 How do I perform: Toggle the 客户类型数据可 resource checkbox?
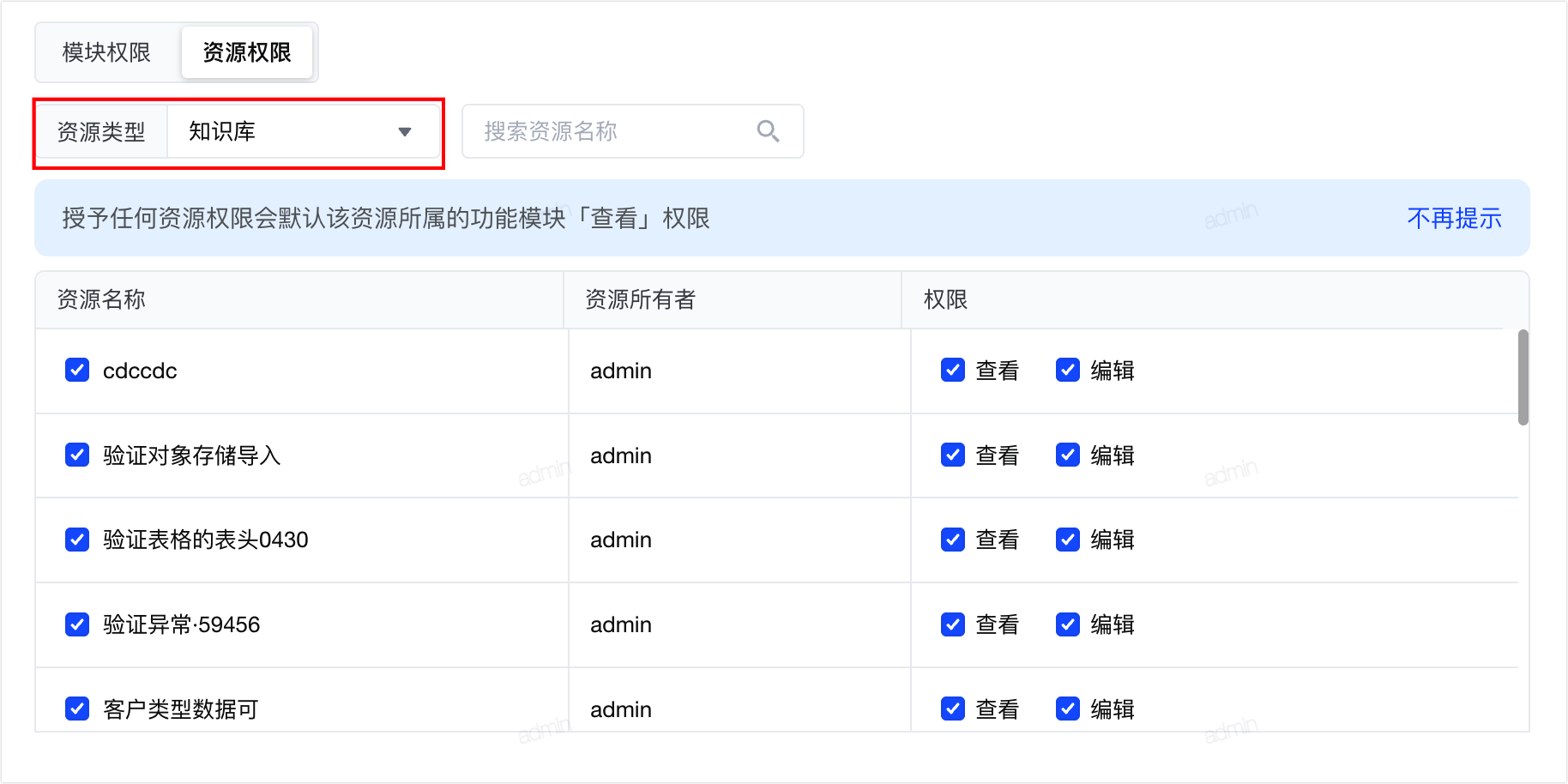coord(77,709)
